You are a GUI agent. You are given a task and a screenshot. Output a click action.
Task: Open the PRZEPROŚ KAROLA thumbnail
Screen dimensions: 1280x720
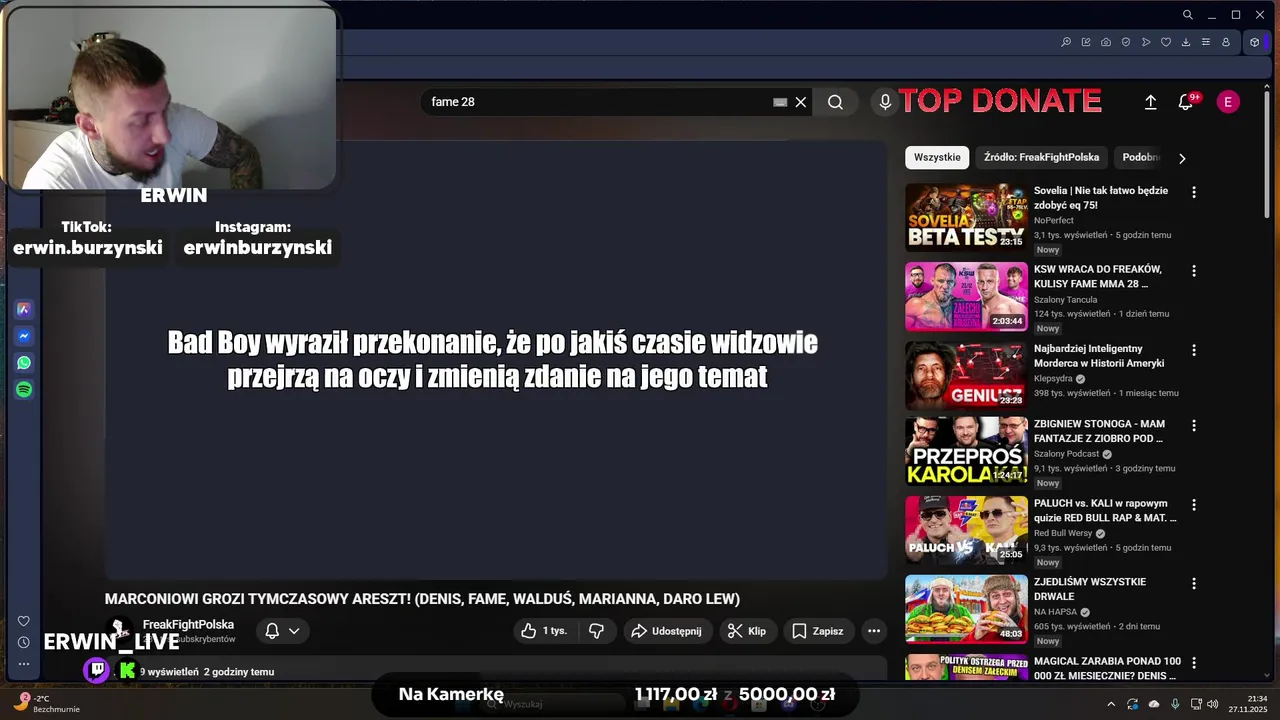click(966, 450)
